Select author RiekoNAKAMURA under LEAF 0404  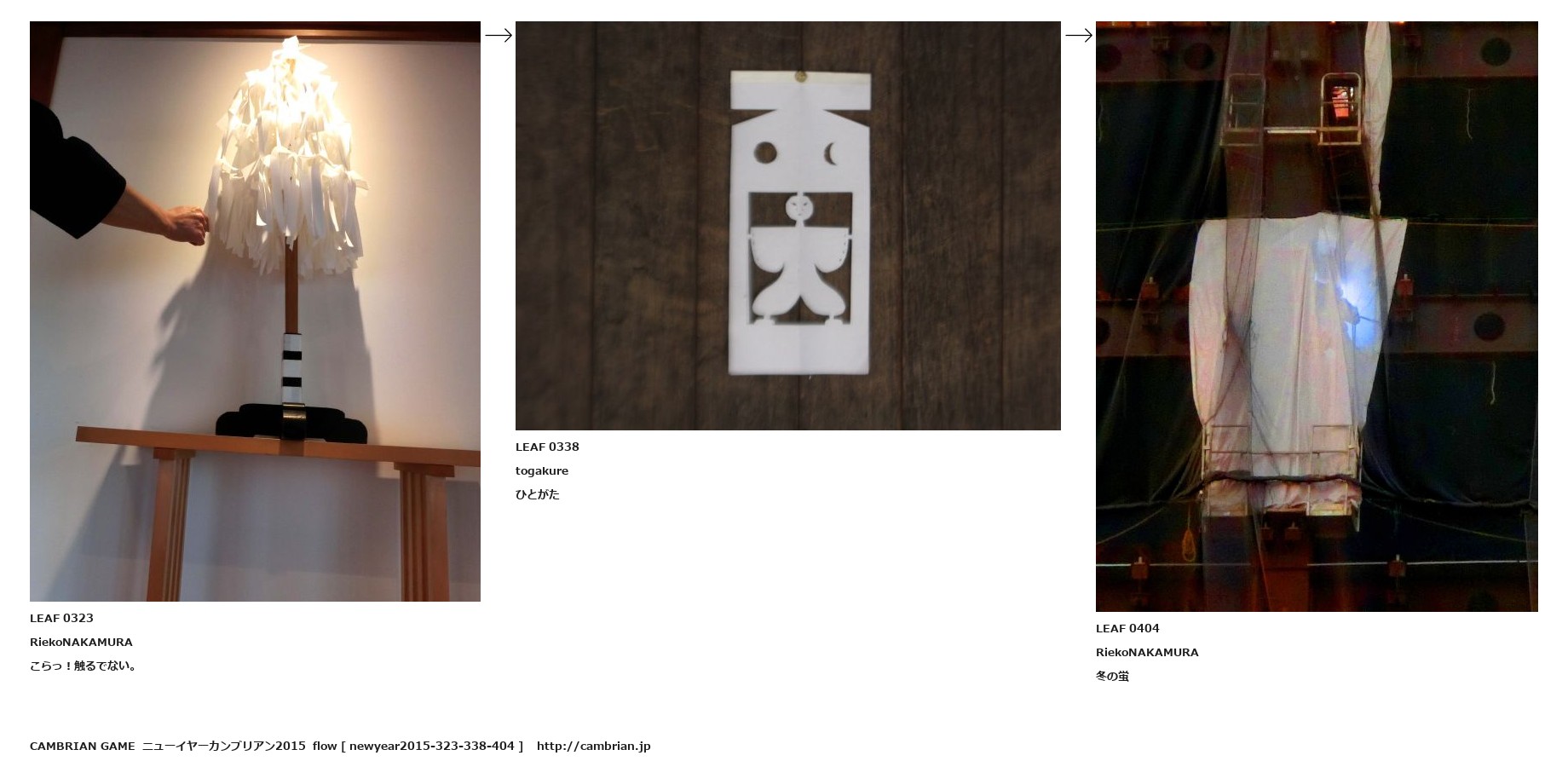pyautogui.click(x=1147, y=652)
